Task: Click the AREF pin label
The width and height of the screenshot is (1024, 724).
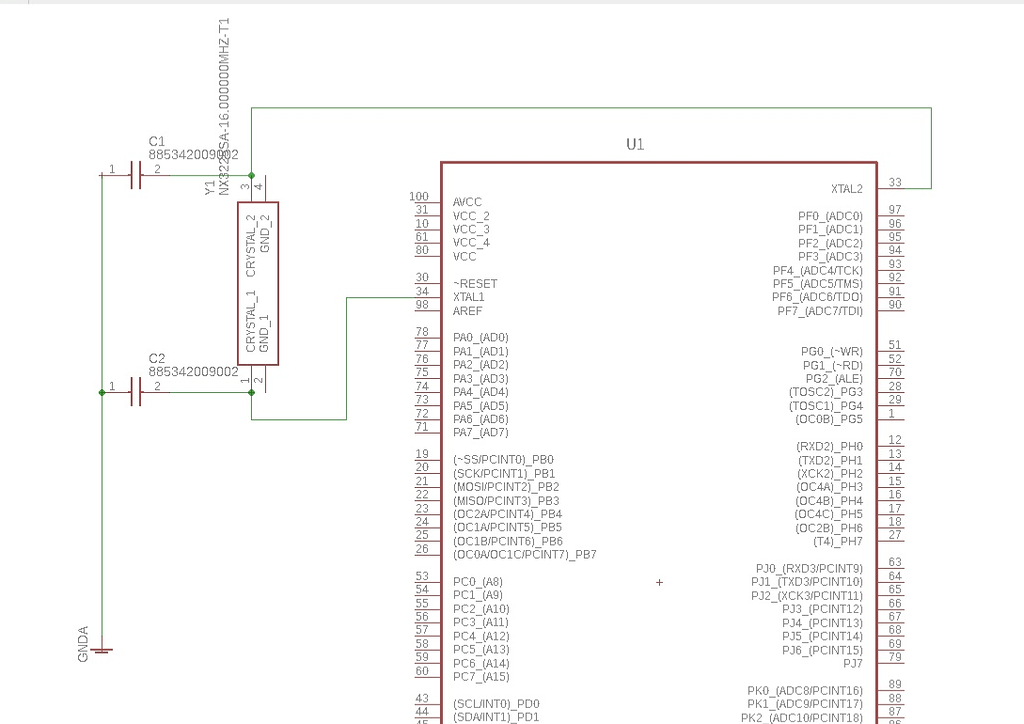Action: tap(466, 311)
